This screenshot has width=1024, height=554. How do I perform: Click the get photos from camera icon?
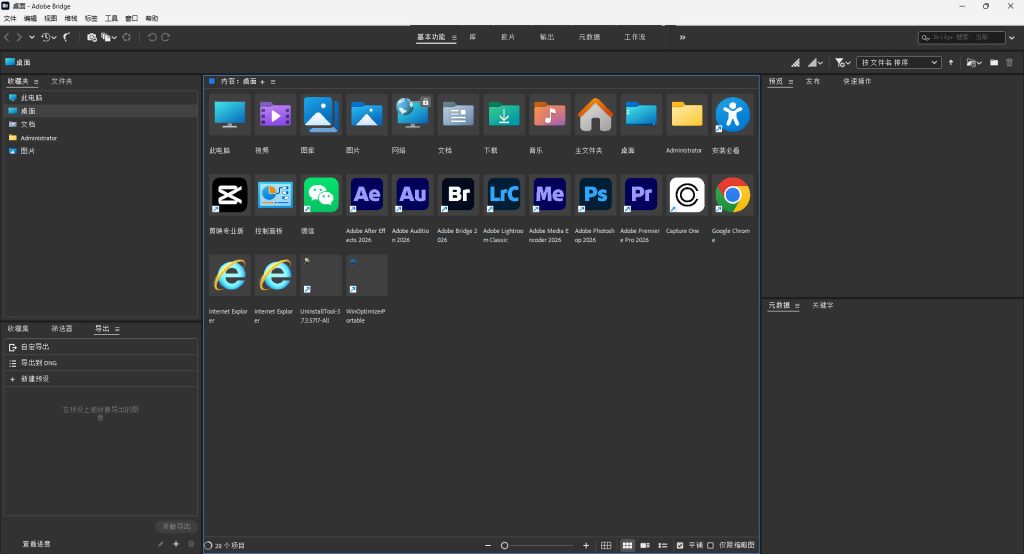[91, 37]
